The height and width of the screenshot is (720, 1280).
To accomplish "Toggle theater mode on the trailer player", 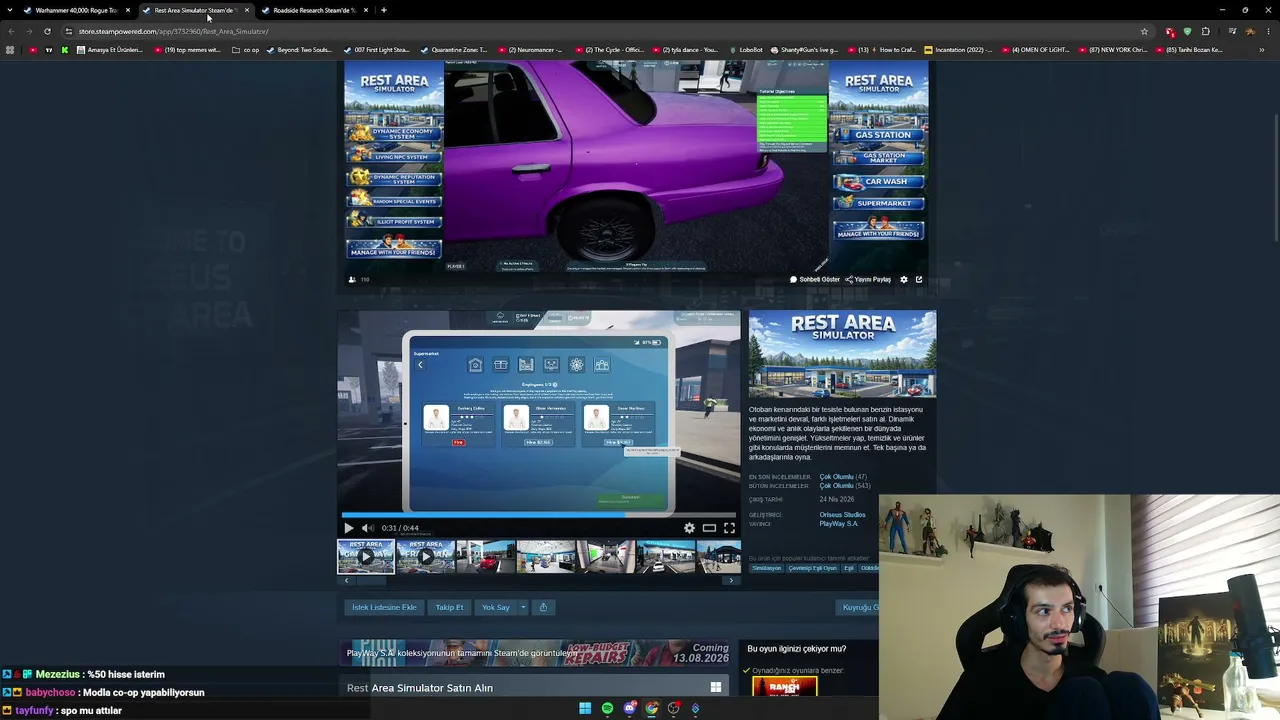I will pyautogui.click(x=709, y=528).
